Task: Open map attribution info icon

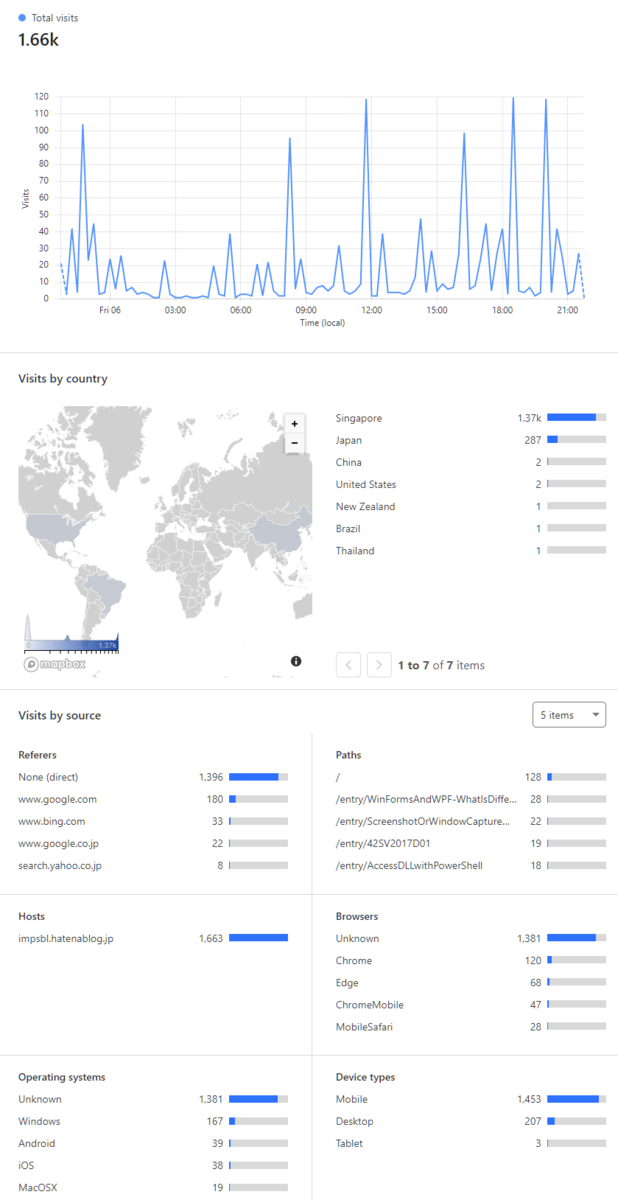Action: pos(296,661)
